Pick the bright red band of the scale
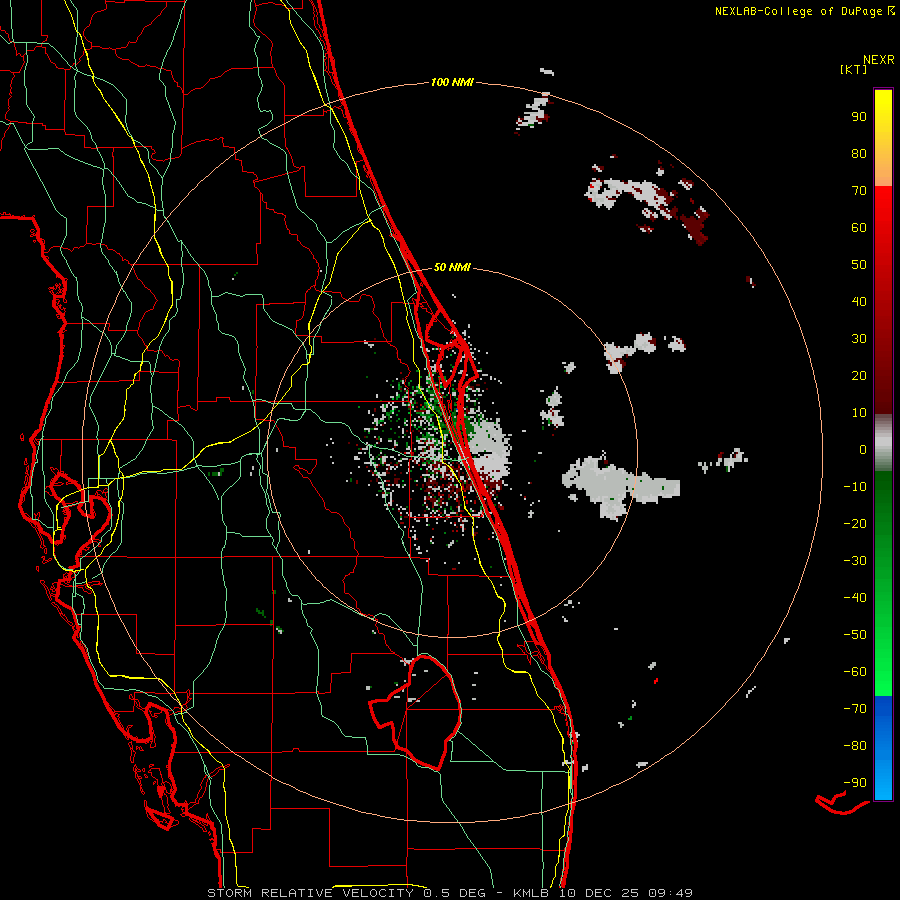 [883, 210]
